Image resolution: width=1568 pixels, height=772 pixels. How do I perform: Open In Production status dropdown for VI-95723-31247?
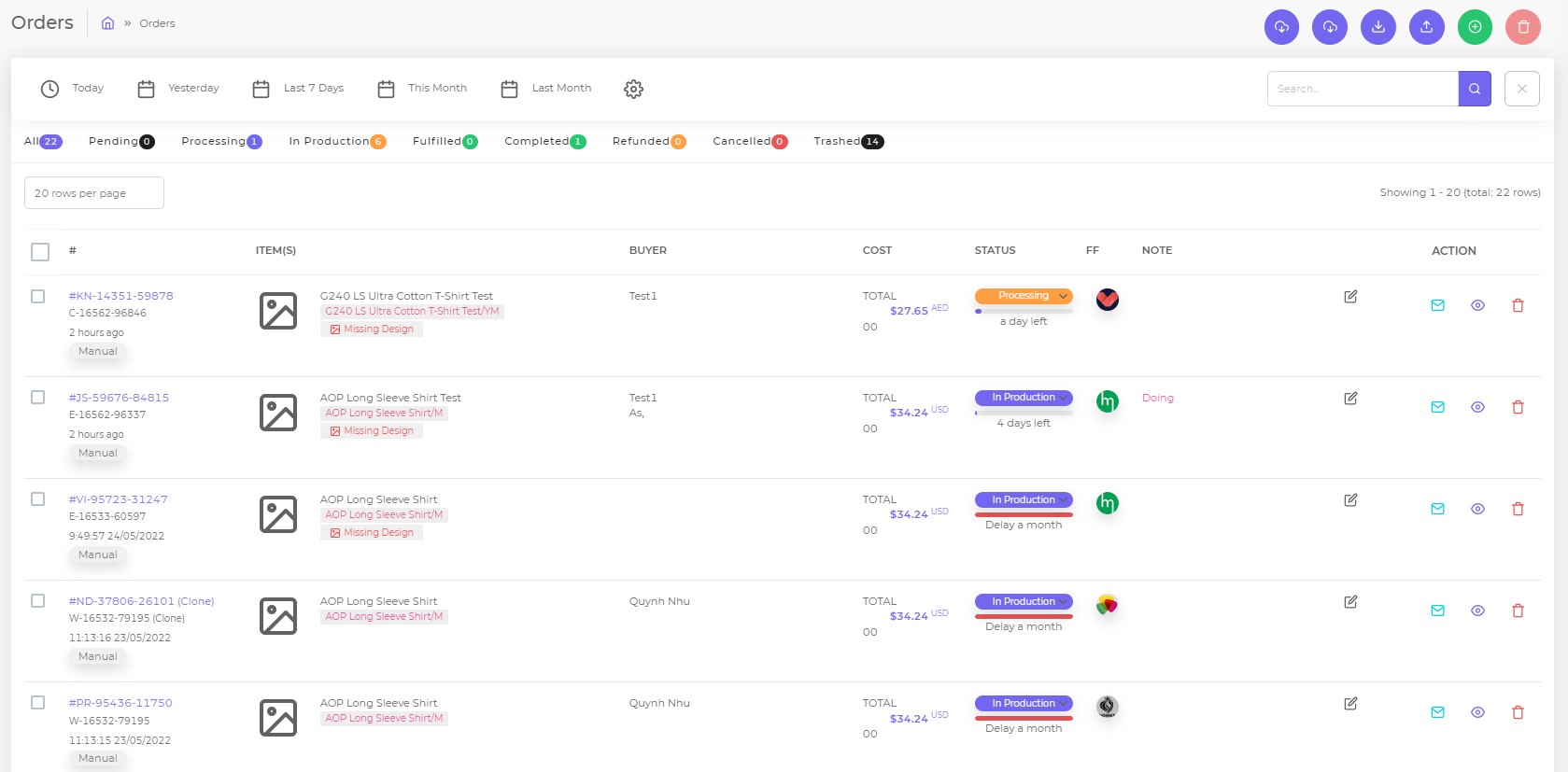pyautogui.click(x=1024, y=500)
